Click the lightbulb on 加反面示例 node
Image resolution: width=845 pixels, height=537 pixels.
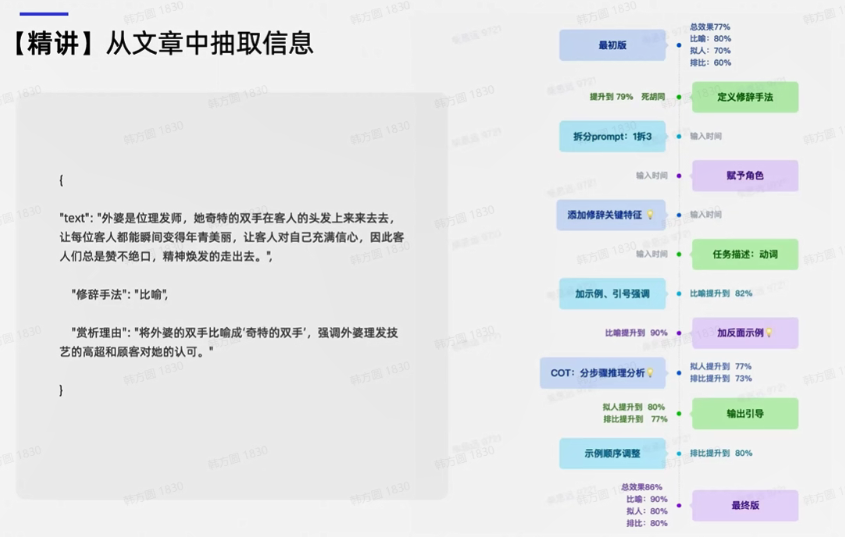coord(769,333)
